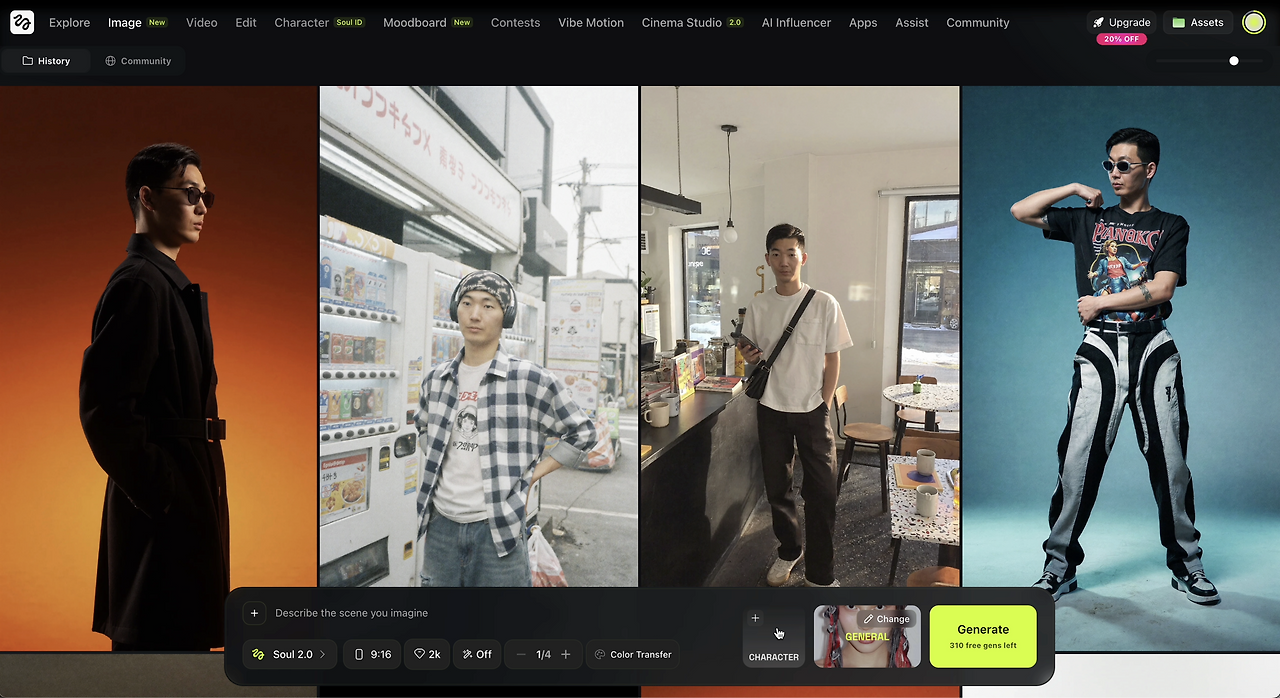Viewport: 1280px width, 698px height.
Task: Toggle the enhance Off setting
Action: 477,654
